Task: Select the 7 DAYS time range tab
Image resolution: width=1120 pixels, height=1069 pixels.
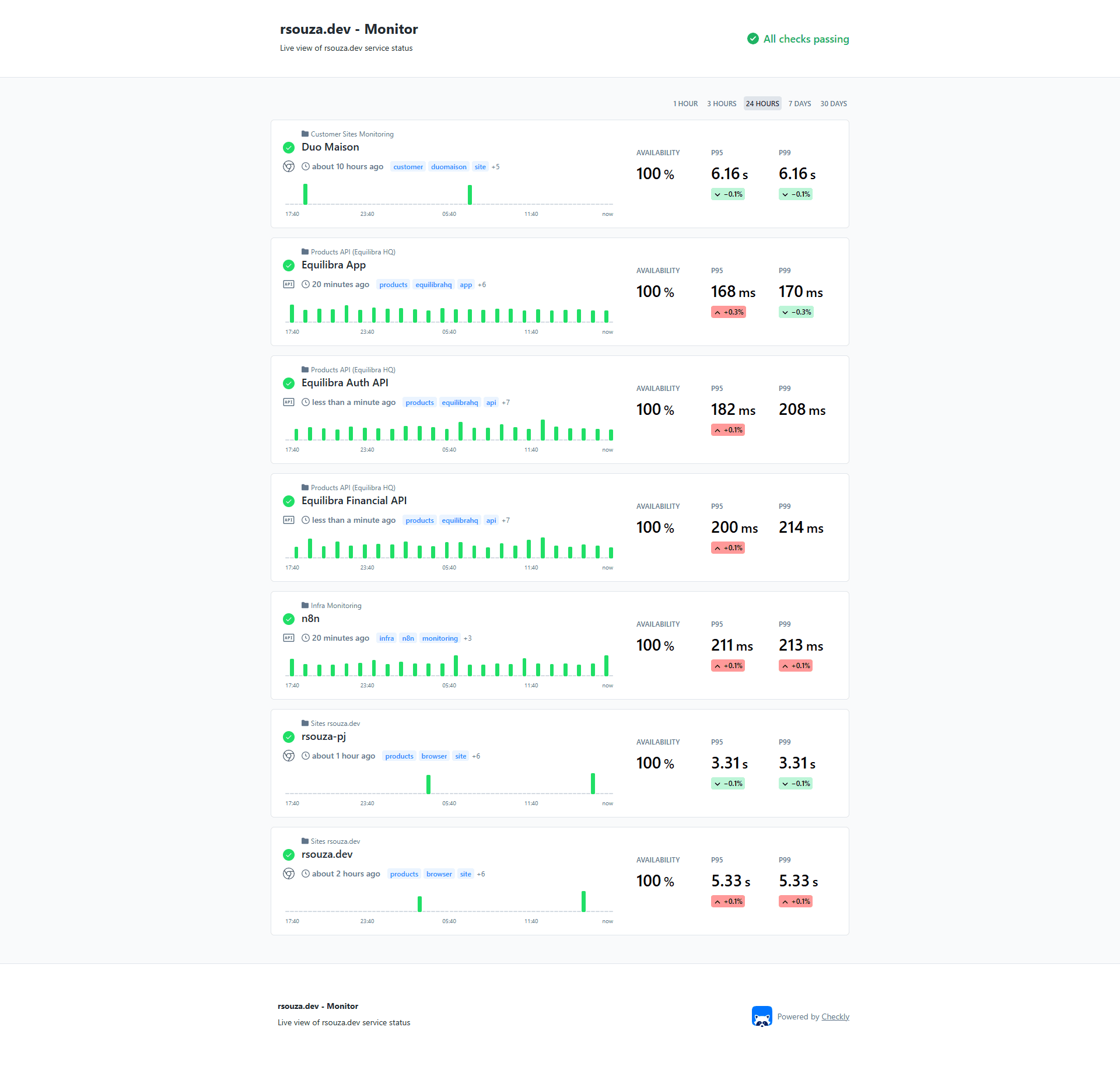Action: (x=800, y=104)
